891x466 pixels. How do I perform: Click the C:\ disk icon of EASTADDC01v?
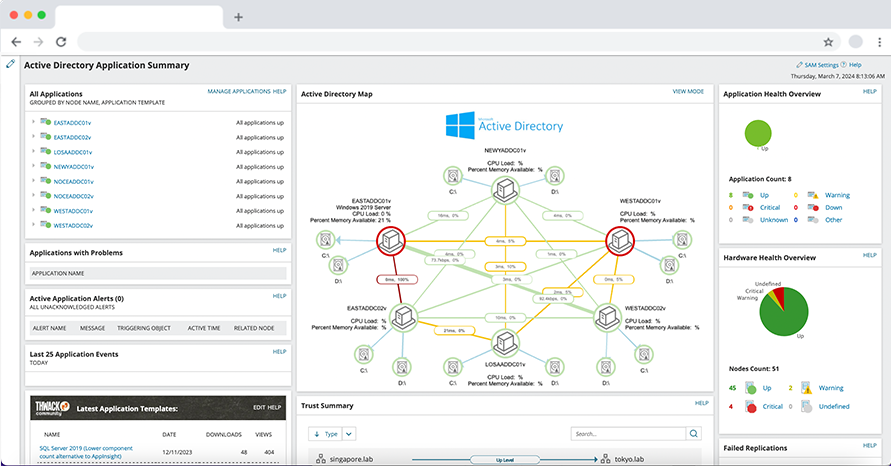point(325,240)
